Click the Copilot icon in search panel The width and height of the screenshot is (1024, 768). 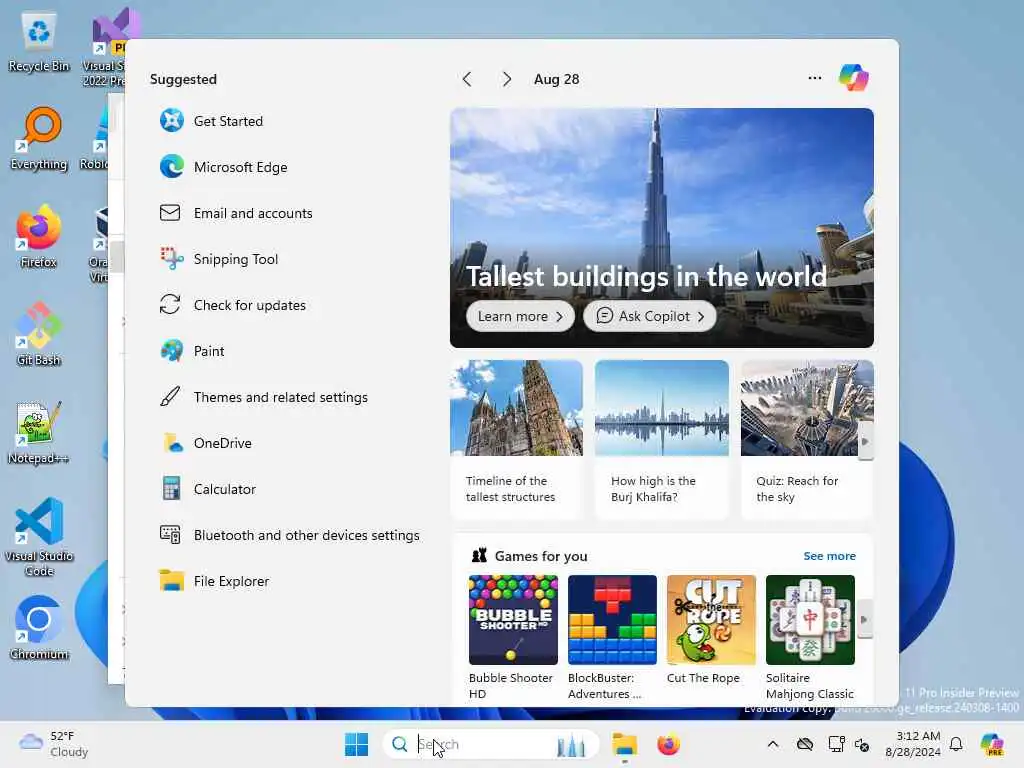coord(854,78)
